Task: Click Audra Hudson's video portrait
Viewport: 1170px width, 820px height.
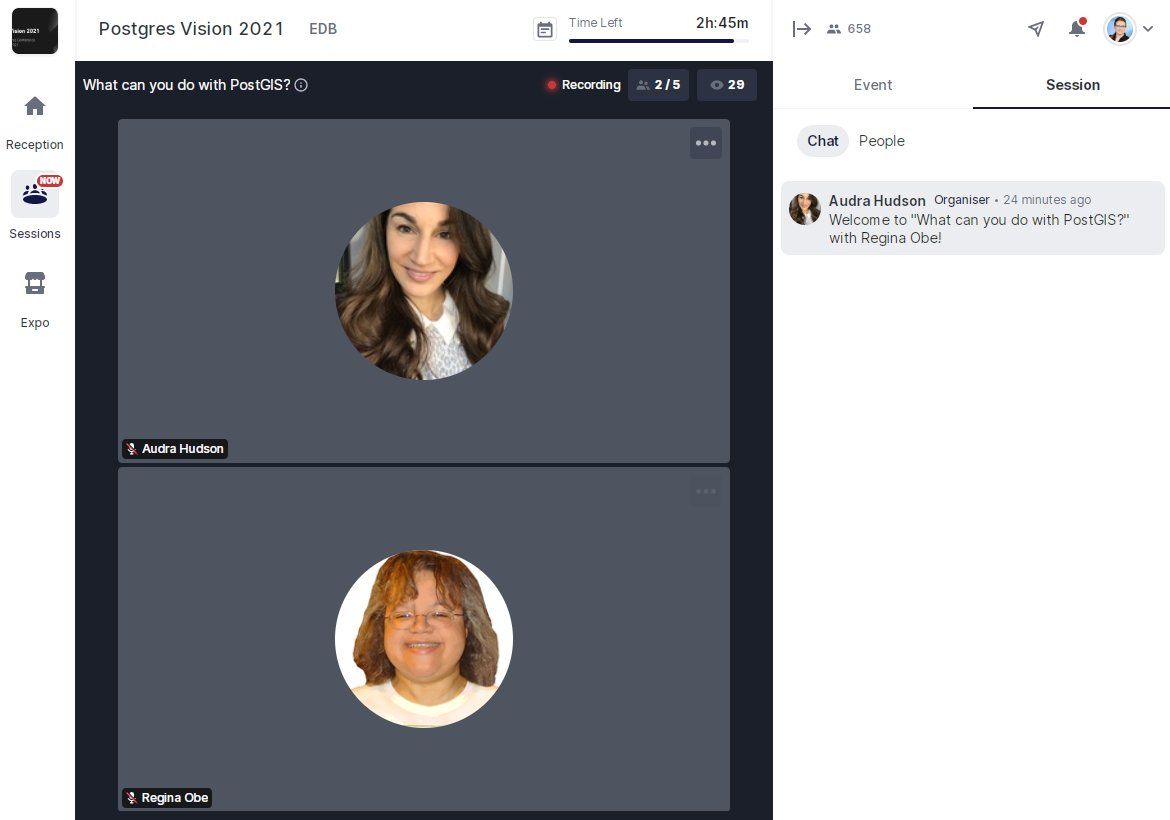Action: [424, 291]
